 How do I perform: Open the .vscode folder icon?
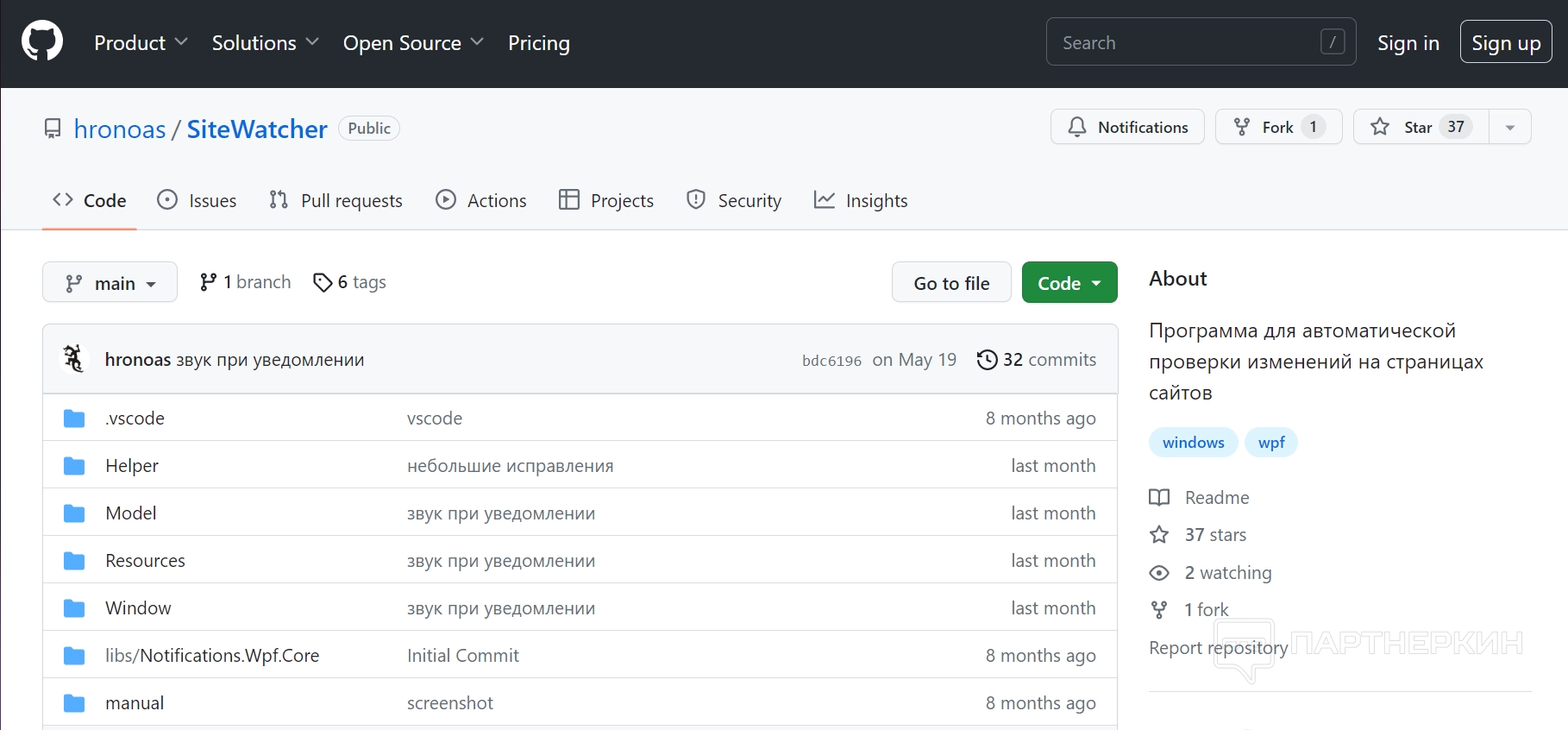[74, 418]
